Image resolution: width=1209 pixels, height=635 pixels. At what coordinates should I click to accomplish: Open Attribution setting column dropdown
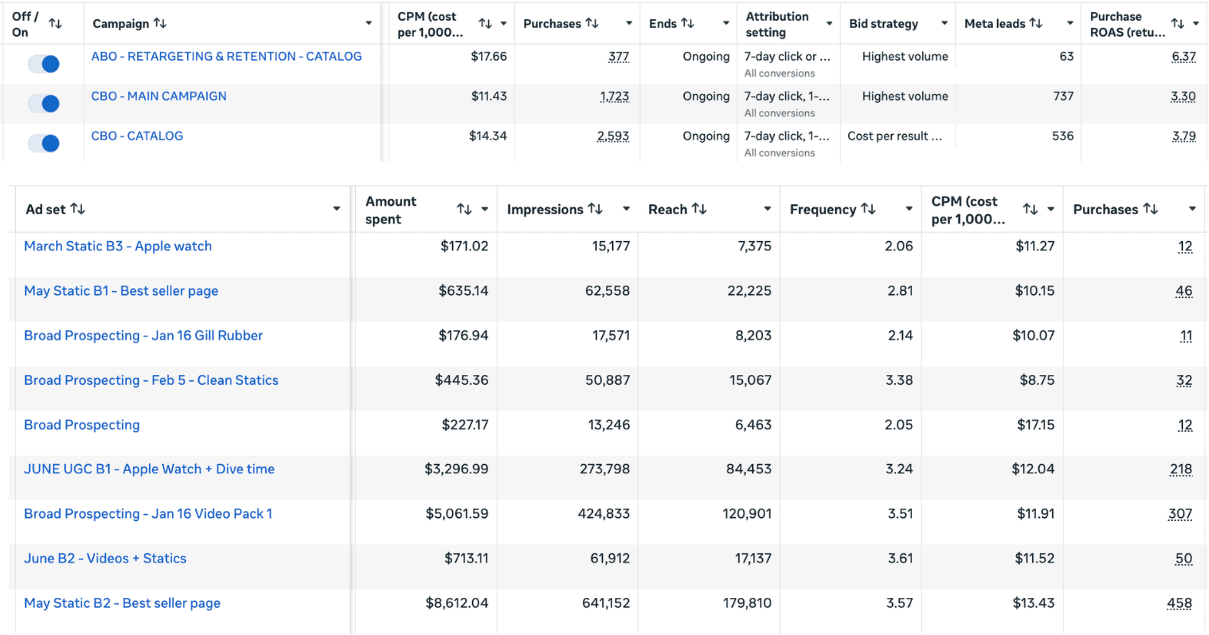pyautogui.click(x=829, y=24)
